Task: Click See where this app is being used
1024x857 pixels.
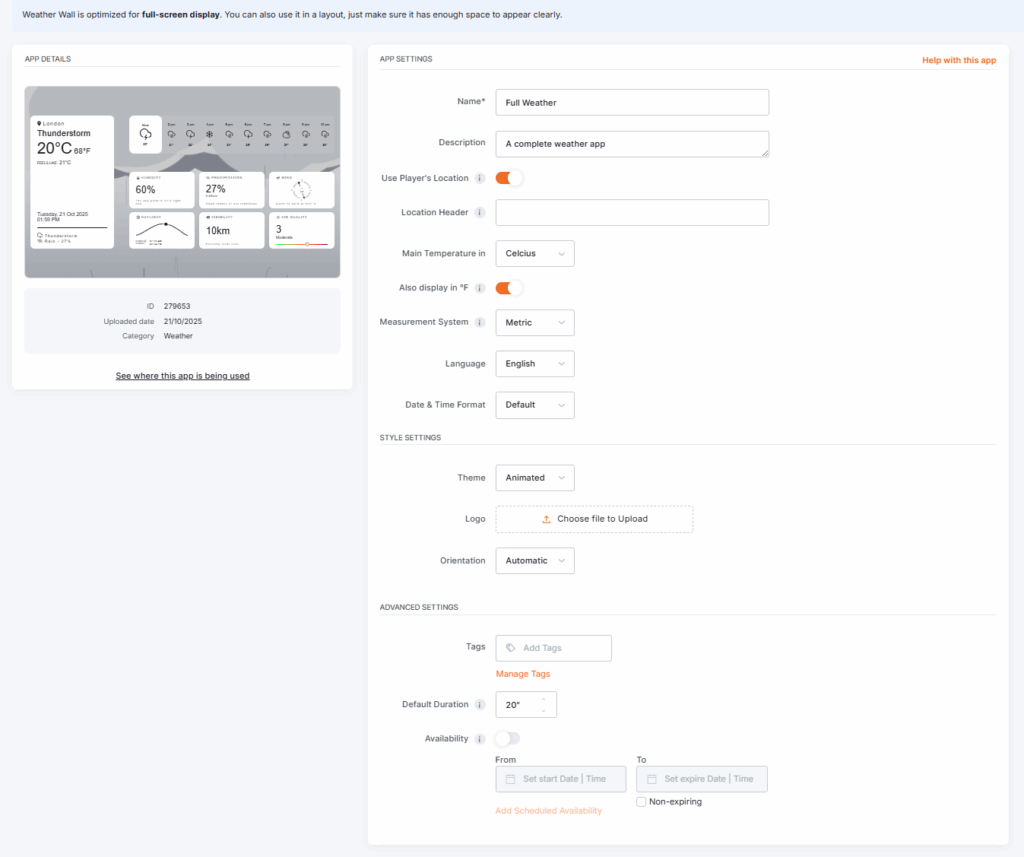Action: click(182, 376)
